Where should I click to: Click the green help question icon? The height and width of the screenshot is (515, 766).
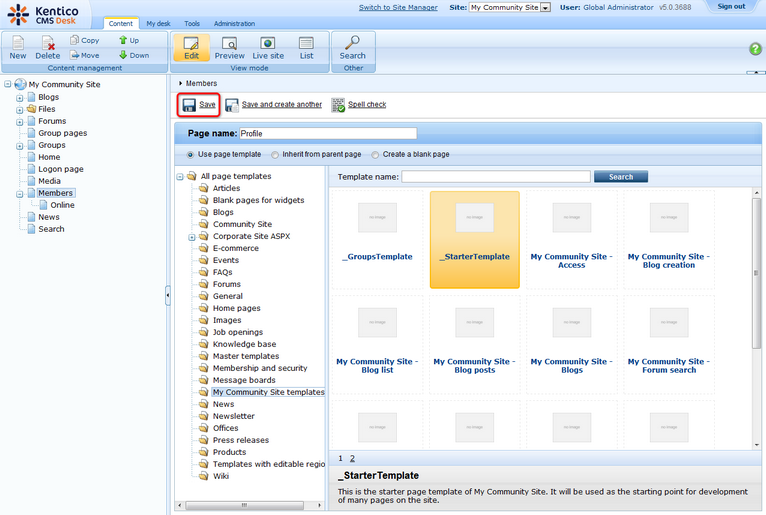coord(755,49)
